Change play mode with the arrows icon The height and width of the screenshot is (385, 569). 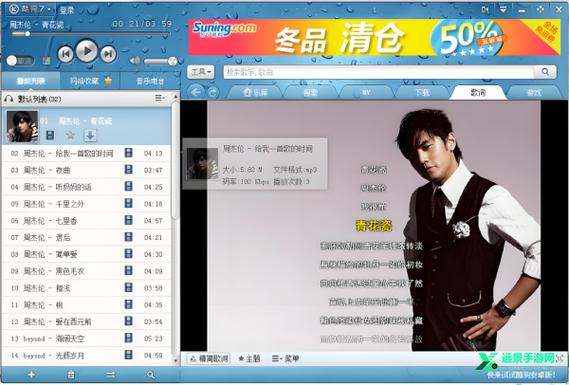click(x=111, y=375)
